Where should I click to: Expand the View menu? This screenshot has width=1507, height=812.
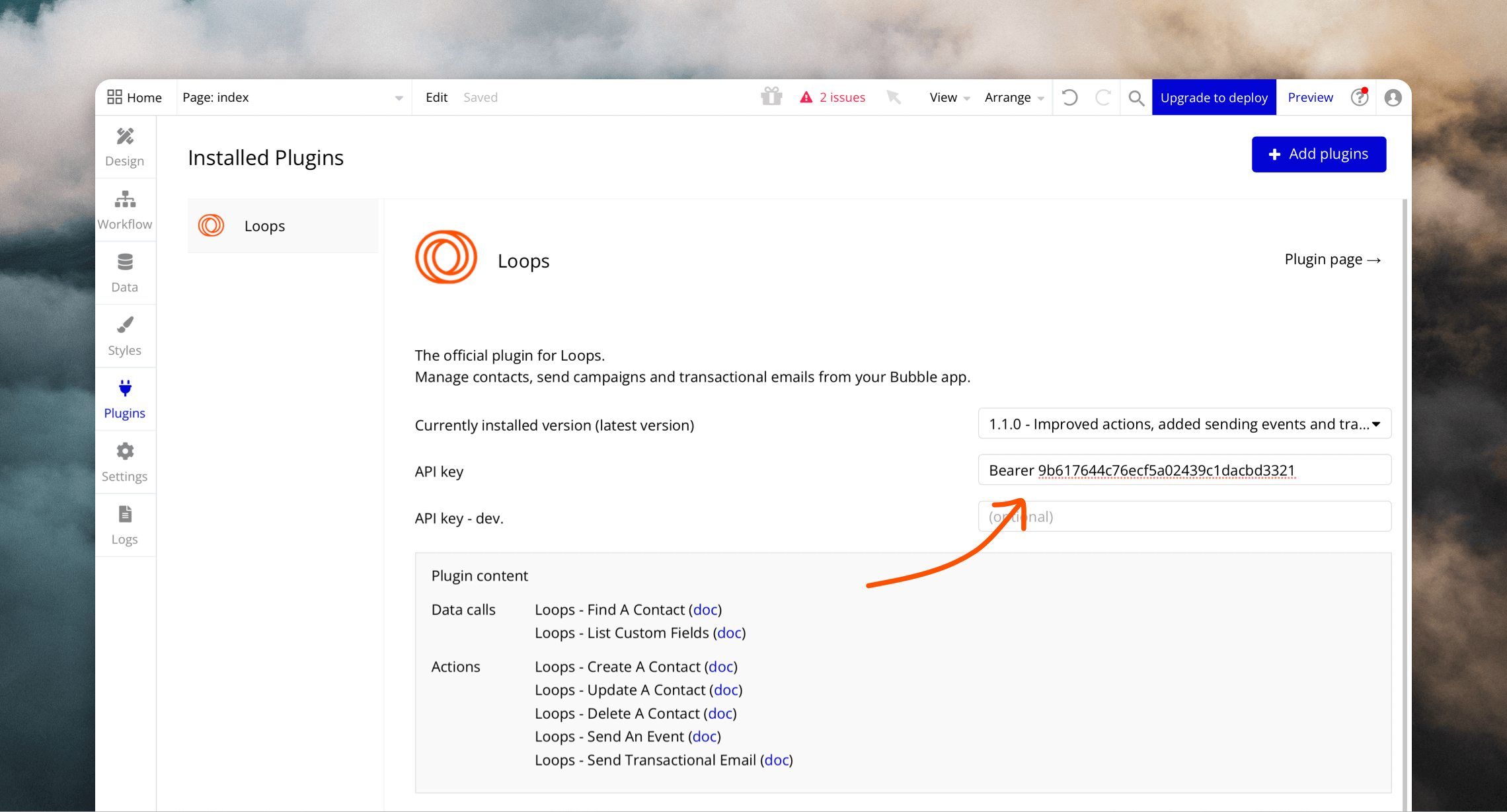tap(949, 97)
